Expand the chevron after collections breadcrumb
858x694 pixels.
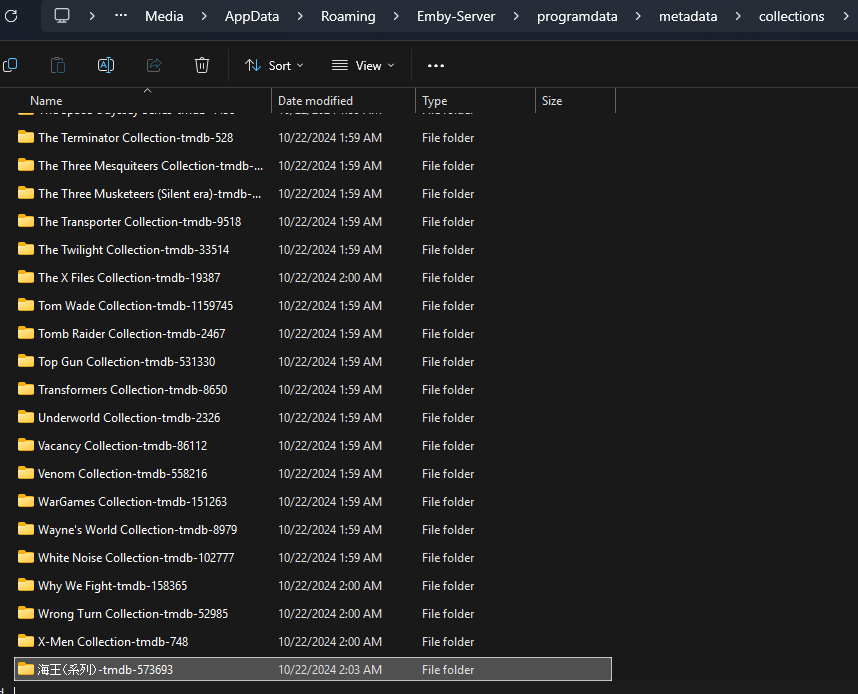(x=844, y=16)
